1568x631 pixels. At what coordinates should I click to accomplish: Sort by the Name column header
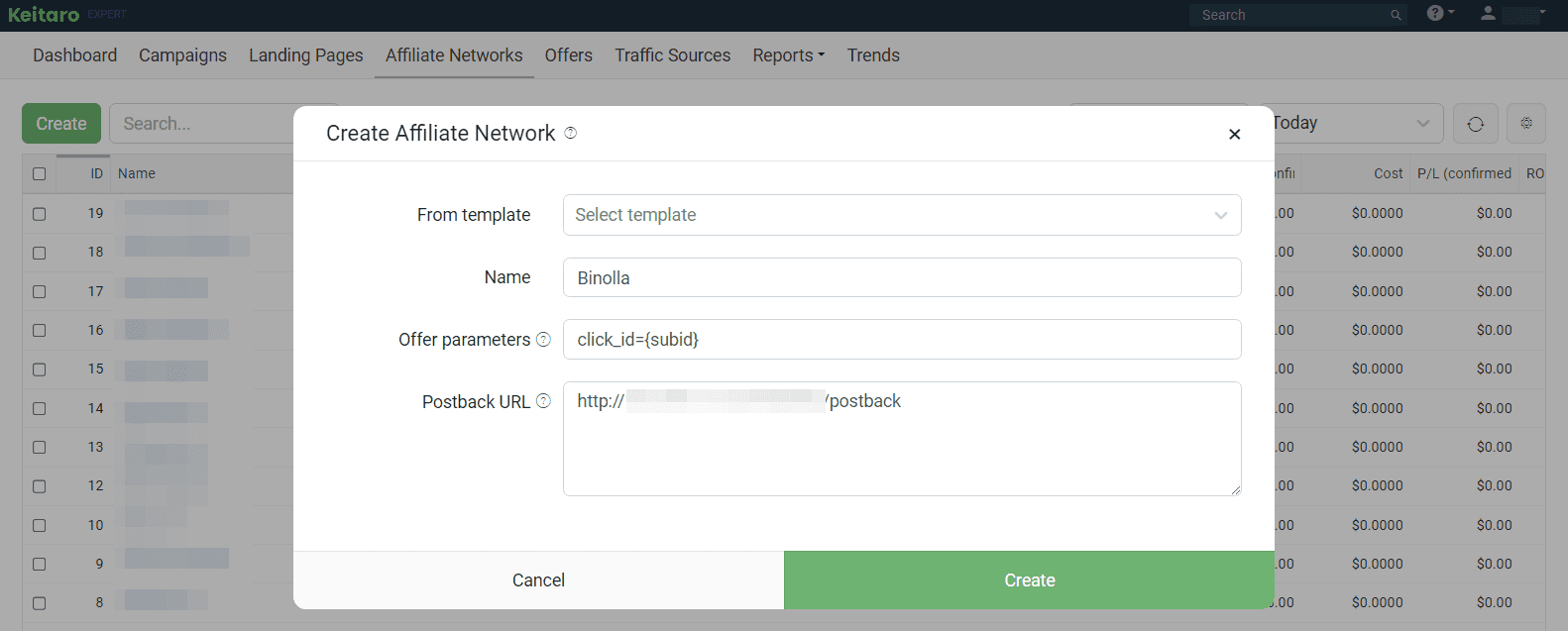(x=137, y=173)
